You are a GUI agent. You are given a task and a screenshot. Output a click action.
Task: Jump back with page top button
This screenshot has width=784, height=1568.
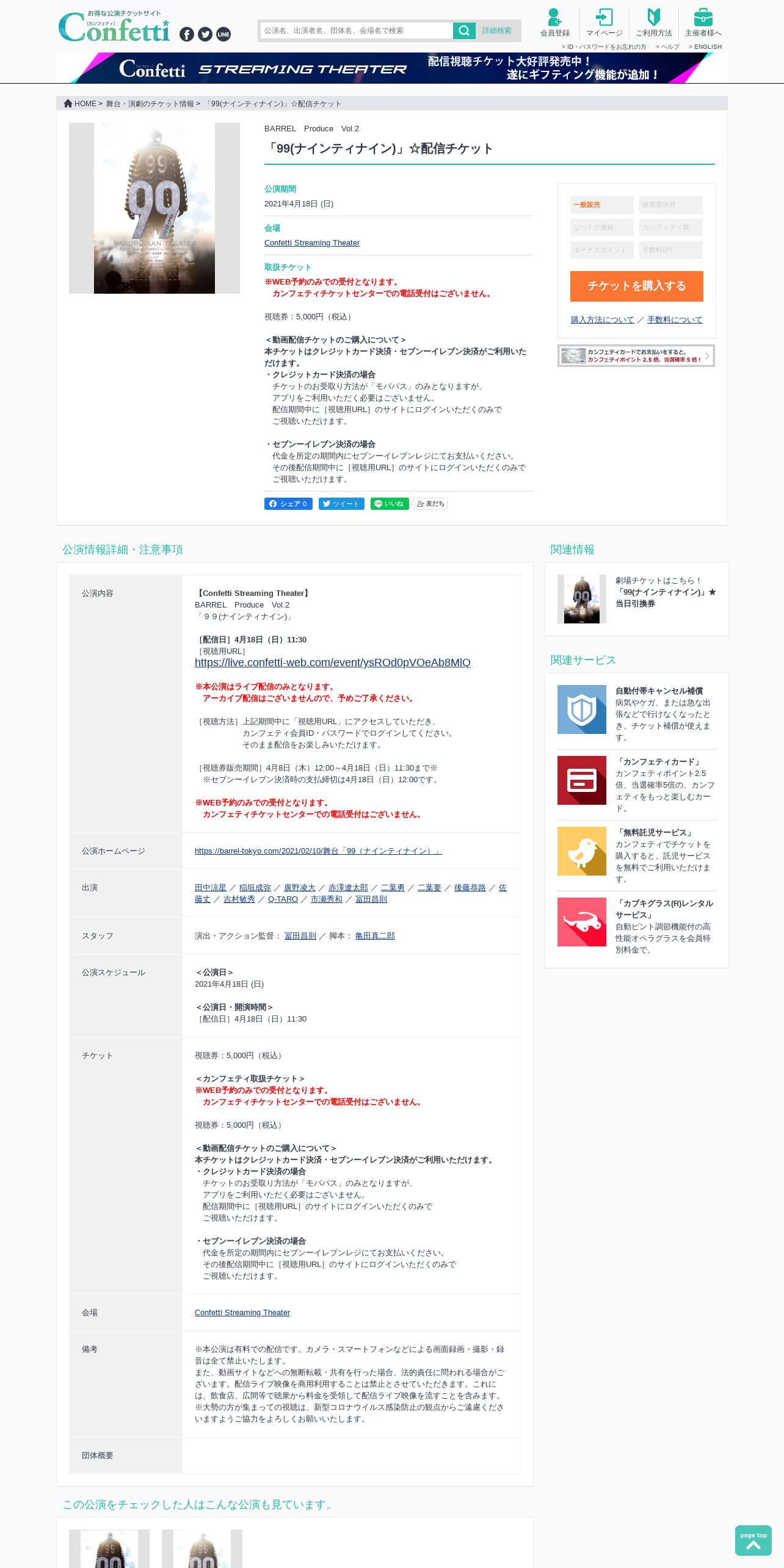click(753, 1541)
